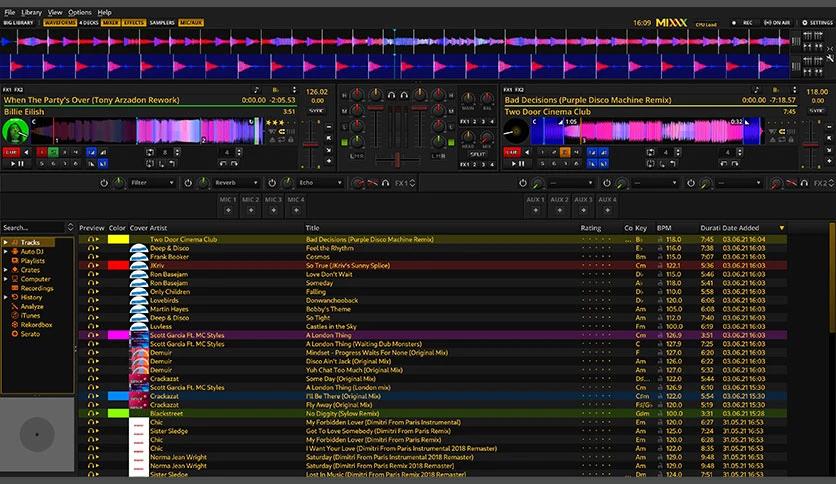This screenshot has height=484, width=836.
Task: Open the File menu
Action: click(x=10, y=12)
